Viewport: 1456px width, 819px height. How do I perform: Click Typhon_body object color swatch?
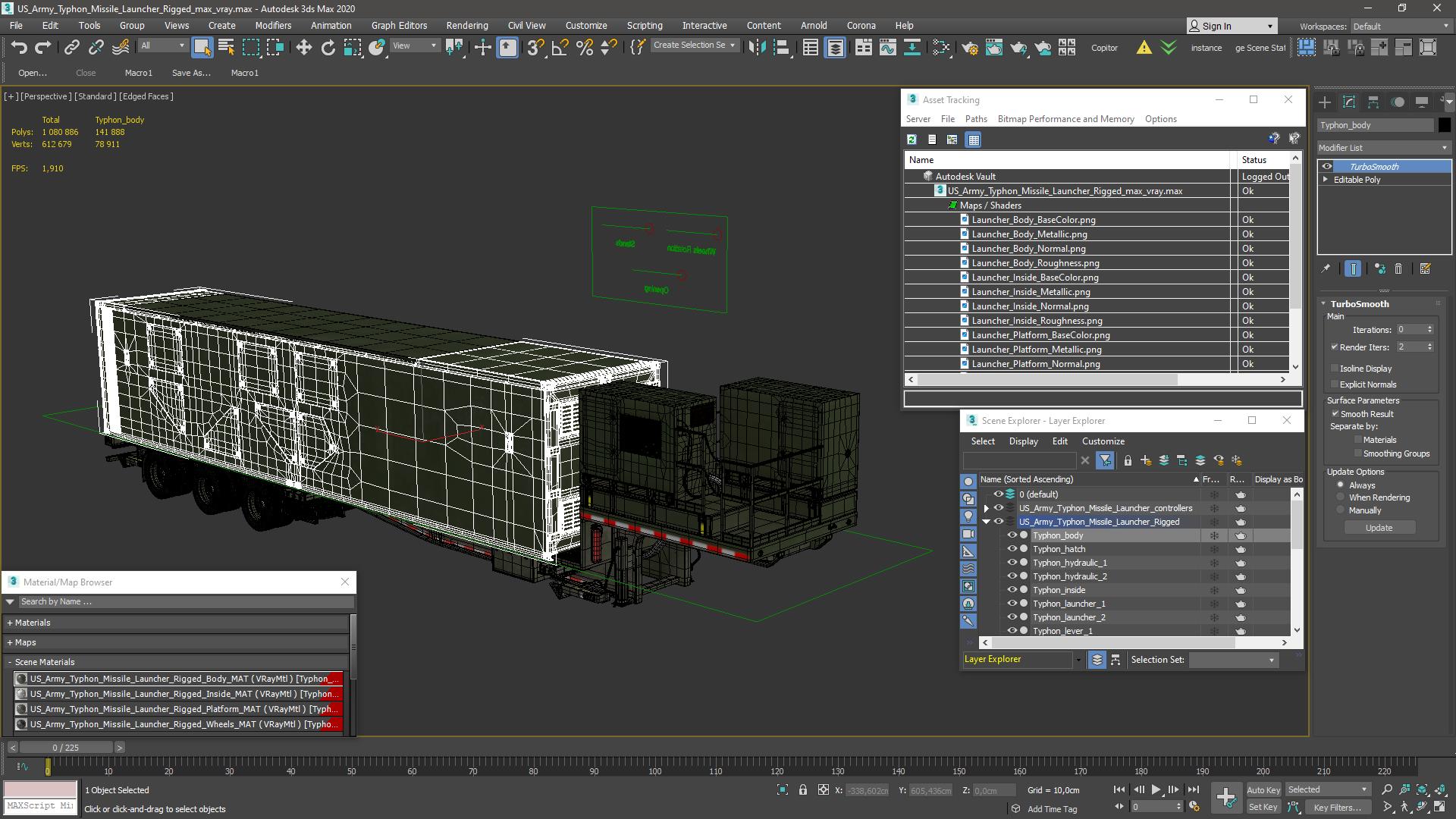pyautogui.click(x=1444, y=125)
